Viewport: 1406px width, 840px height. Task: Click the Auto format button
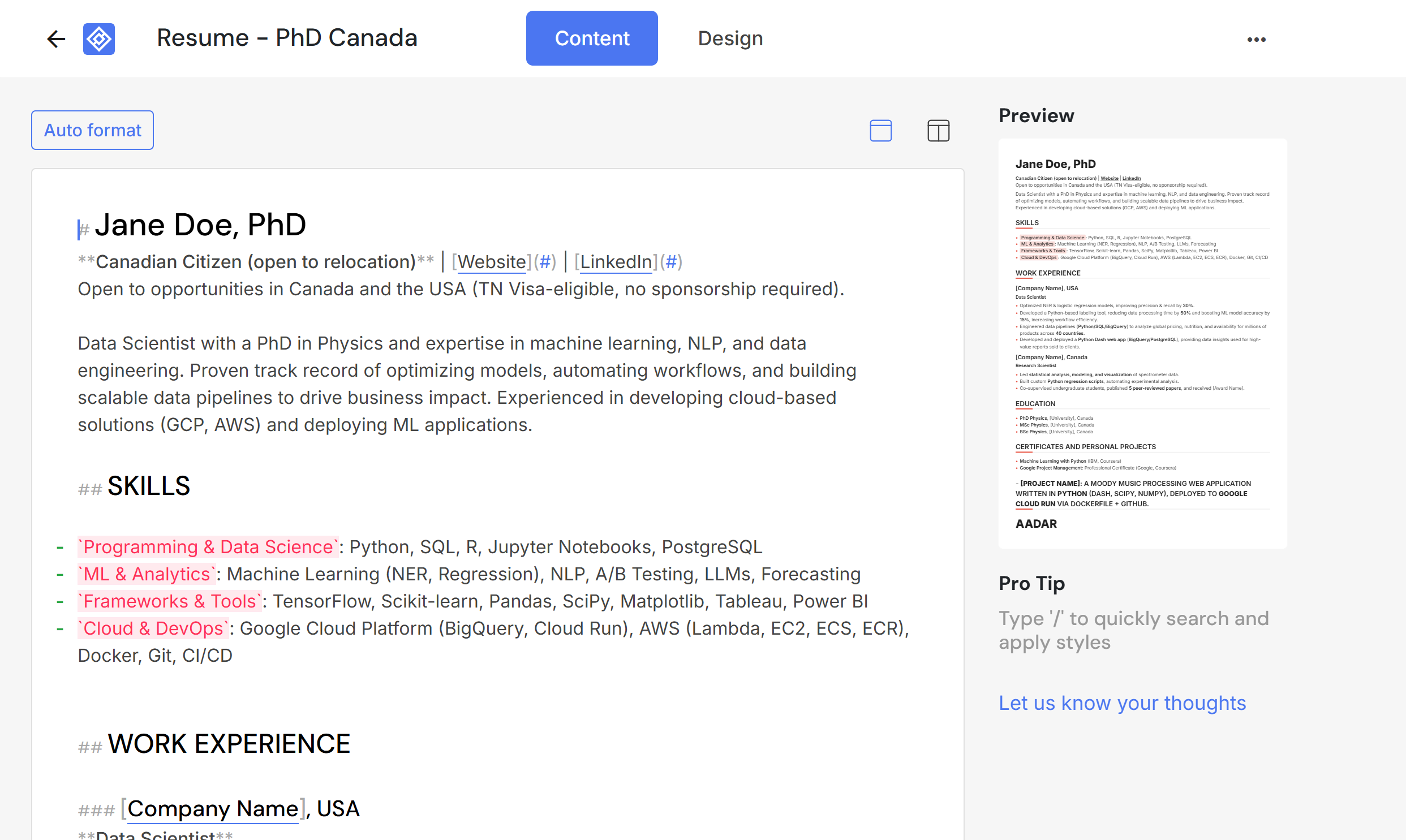(x=92, y=130)
